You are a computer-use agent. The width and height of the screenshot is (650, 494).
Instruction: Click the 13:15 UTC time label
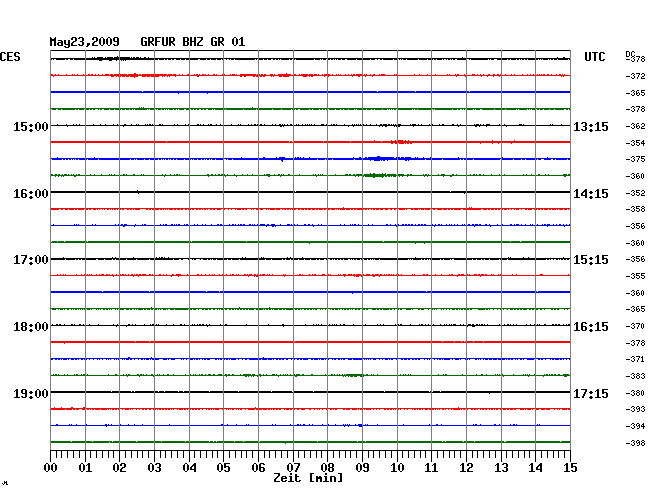(x=591, y=127)
